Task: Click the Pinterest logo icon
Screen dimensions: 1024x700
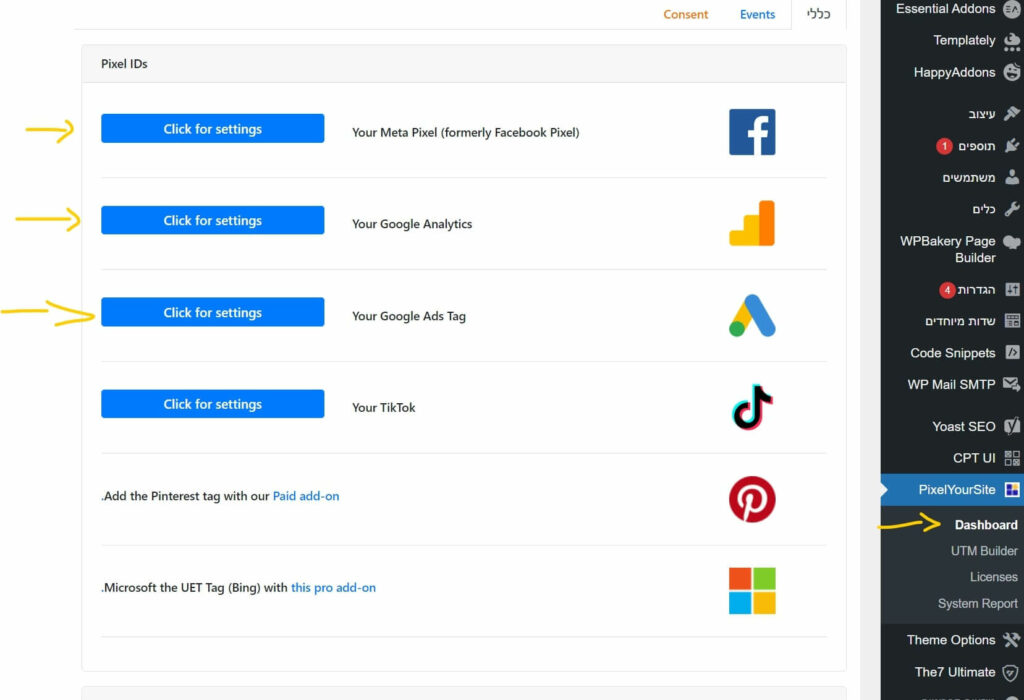Action: click(x=752, y=499)
